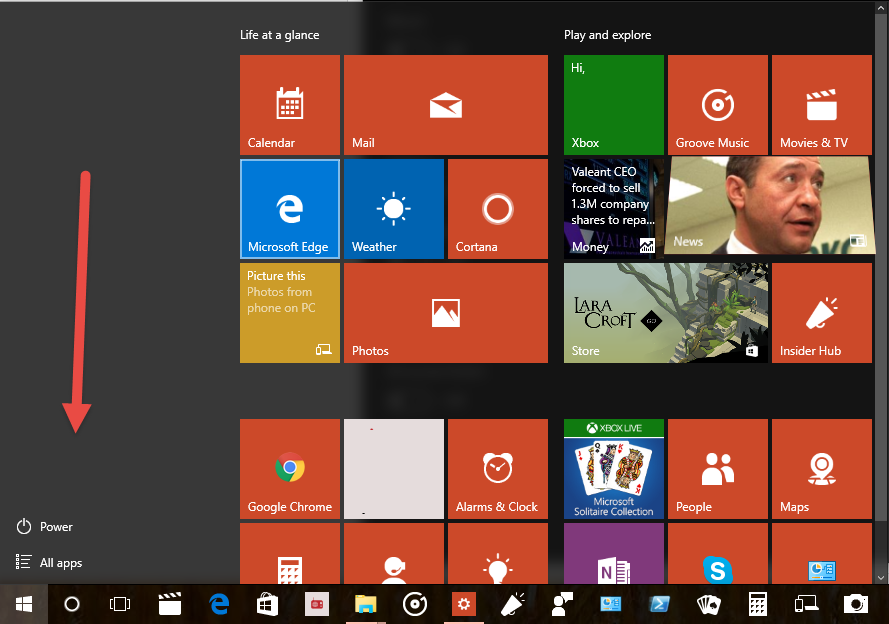Show the All apps list

pos(49,562)
